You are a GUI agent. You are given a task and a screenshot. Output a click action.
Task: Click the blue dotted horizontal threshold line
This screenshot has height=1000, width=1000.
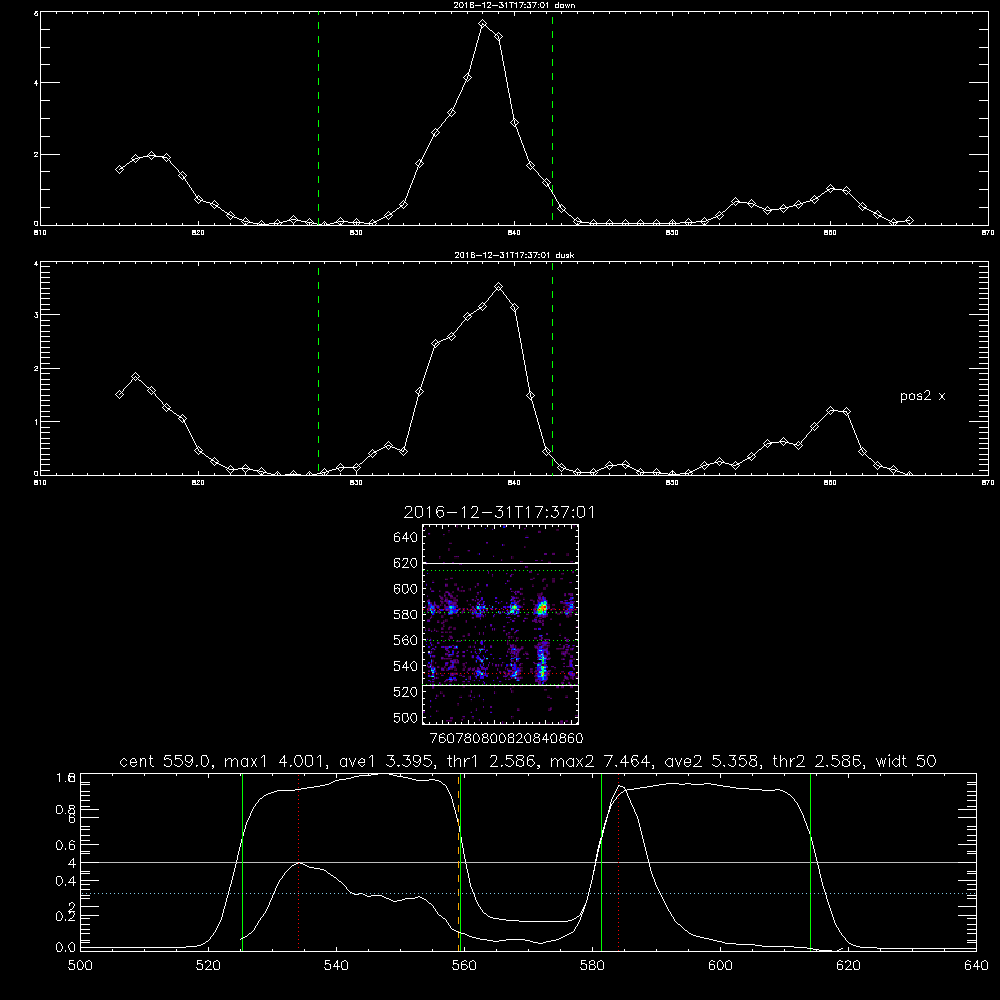tap(528, 893)
